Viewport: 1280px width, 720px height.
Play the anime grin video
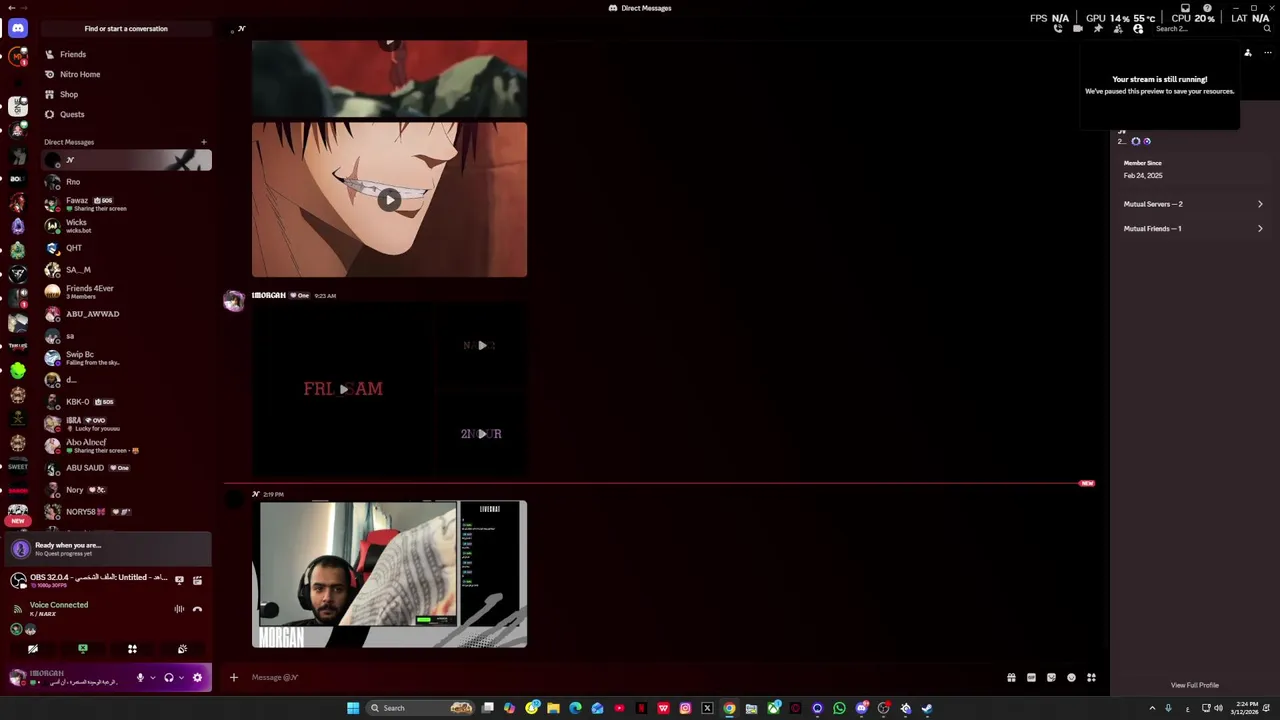[389, 200]
